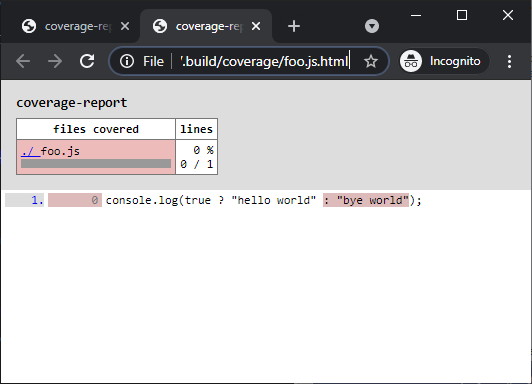This screenshot has height=384, width=532.
Task: Click the coverage-report page heading
Action: (x=72, y=103)
